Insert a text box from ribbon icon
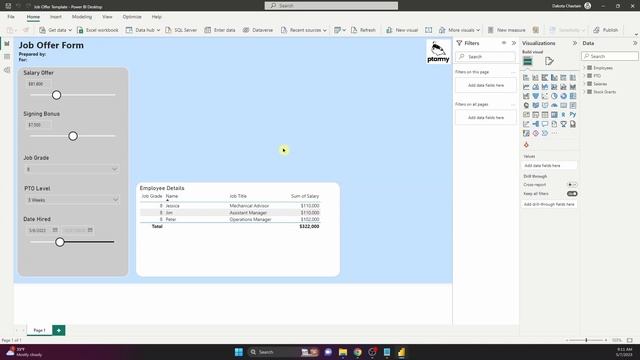640x360 pixels. coord(428,30)
